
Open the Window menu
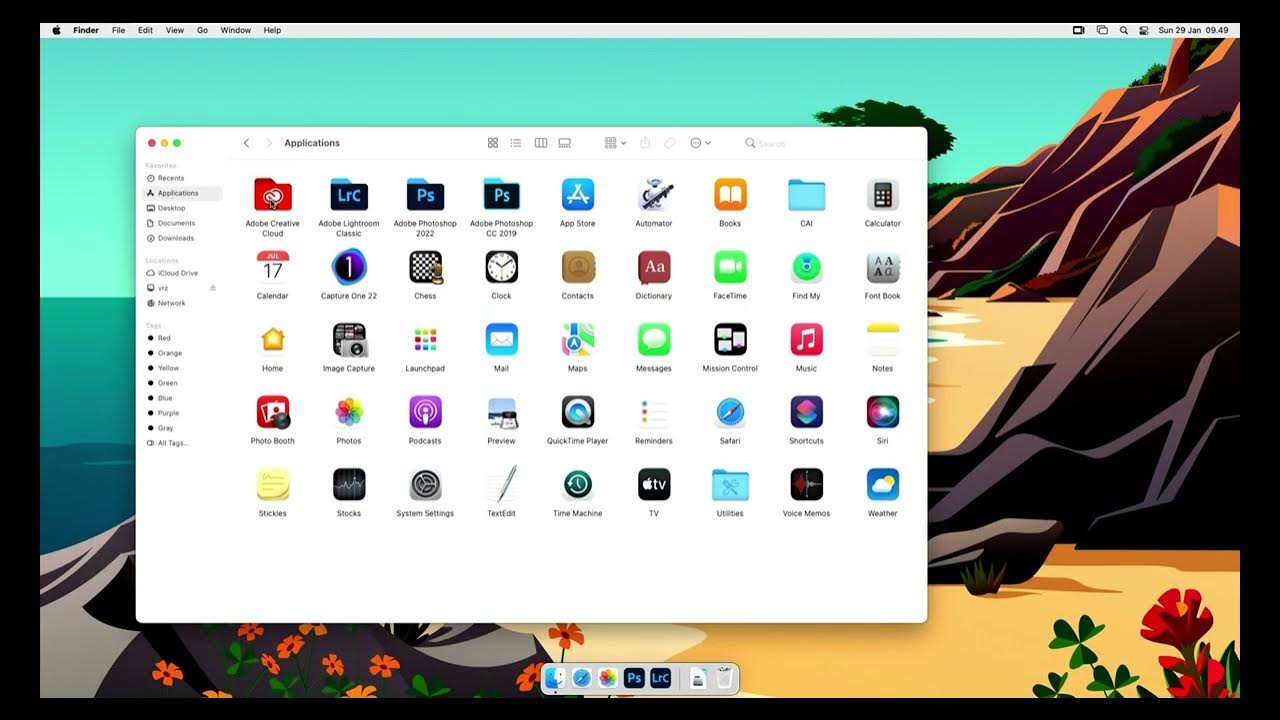point(236,30)
